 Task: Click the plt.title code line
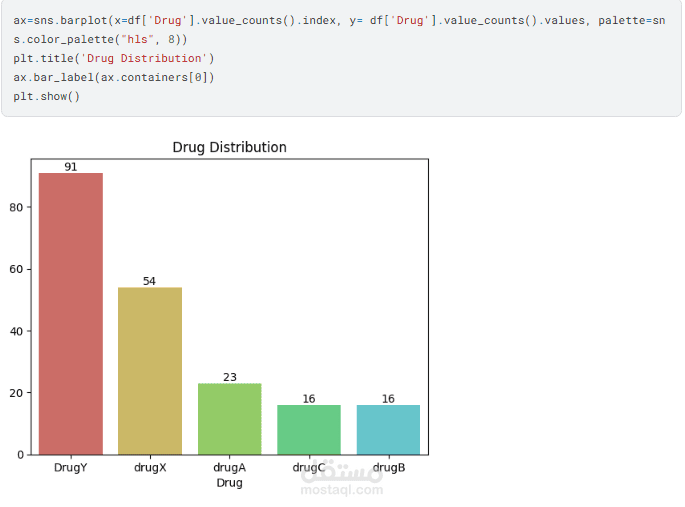tap(114, 58)
